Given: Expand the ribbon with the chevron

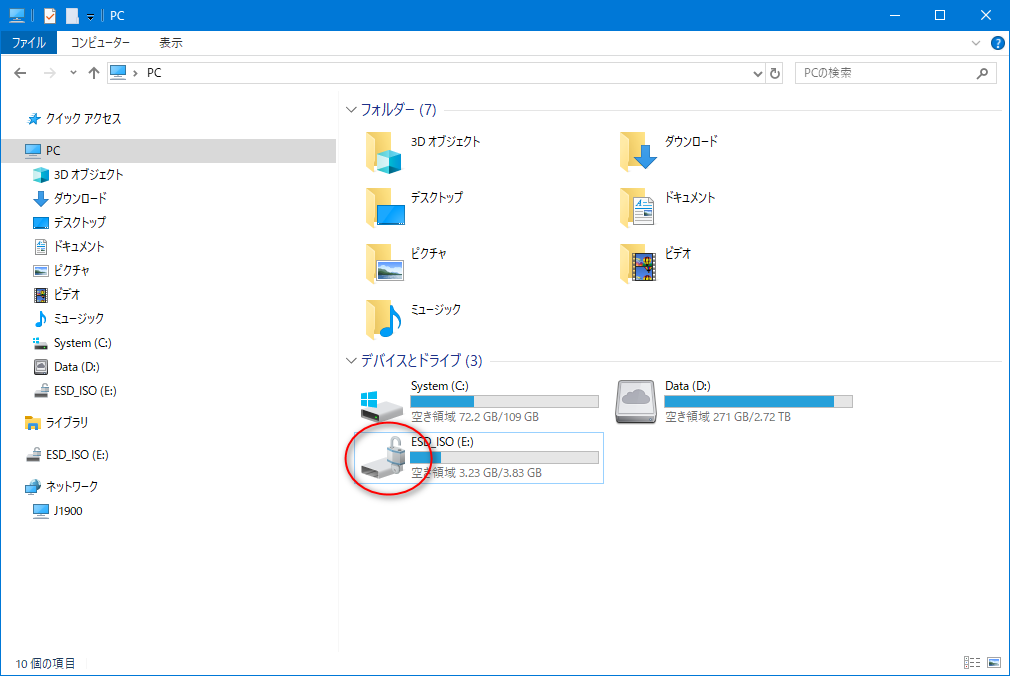Looking at the screenshot, I should [x=977, y=43].
